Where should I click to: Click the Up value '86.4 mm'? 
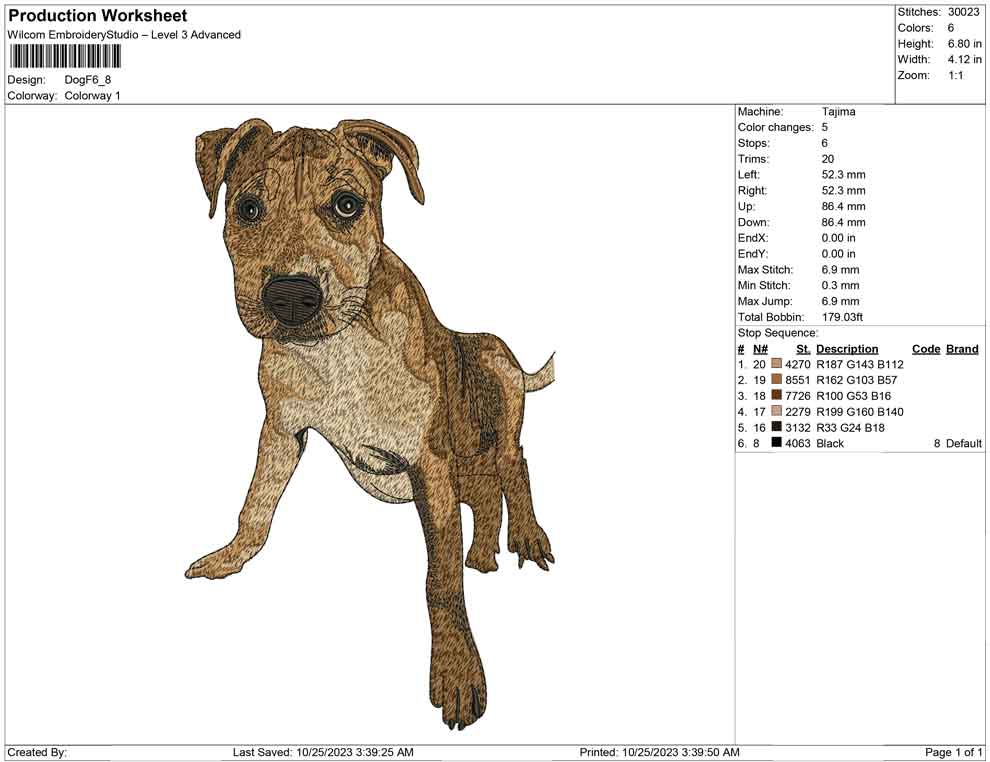[x=844, y=206]
